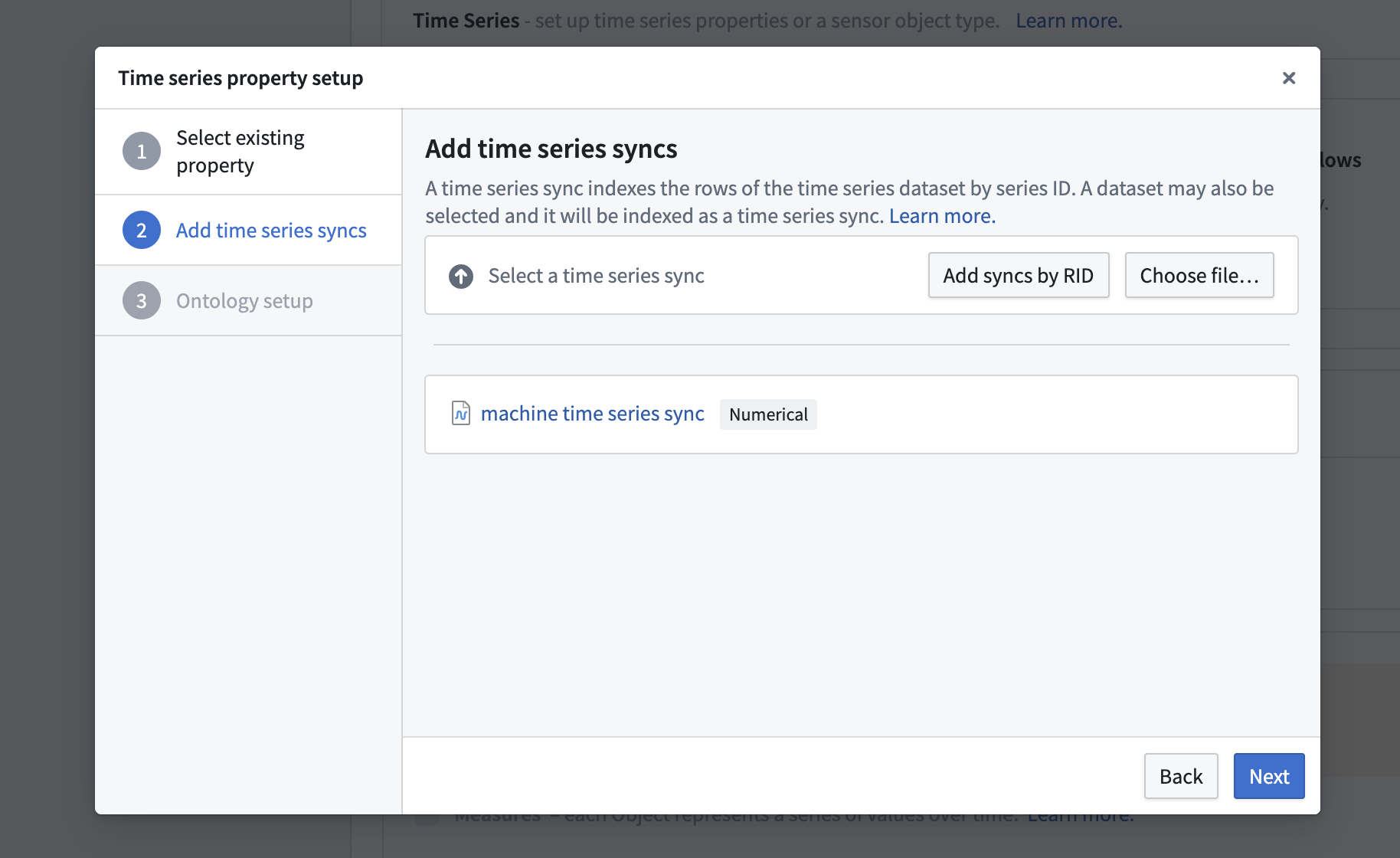The image size is (1400, 858).
Task: Click the time series file icon
Action: (x=461, y=414)
